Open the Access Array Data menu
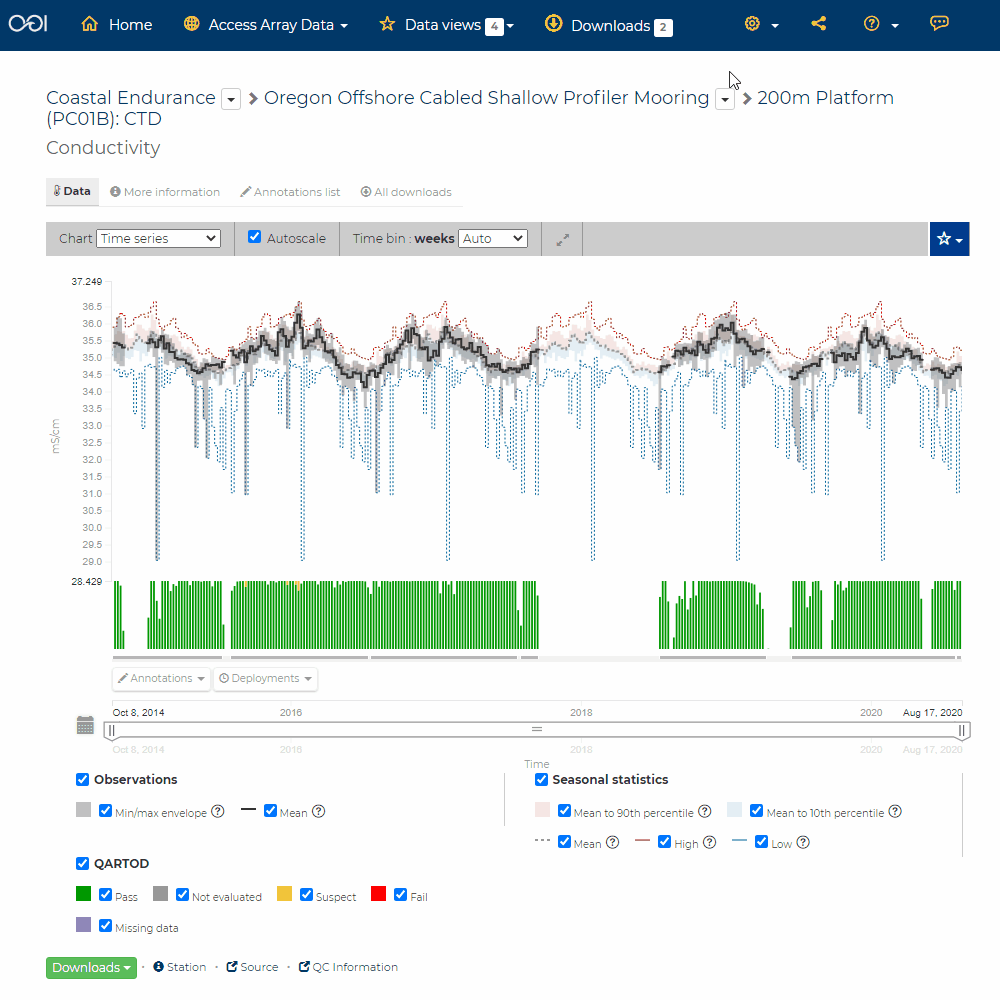The height and width of the screenshot is (1000, 1000). [x=266, y=25]
